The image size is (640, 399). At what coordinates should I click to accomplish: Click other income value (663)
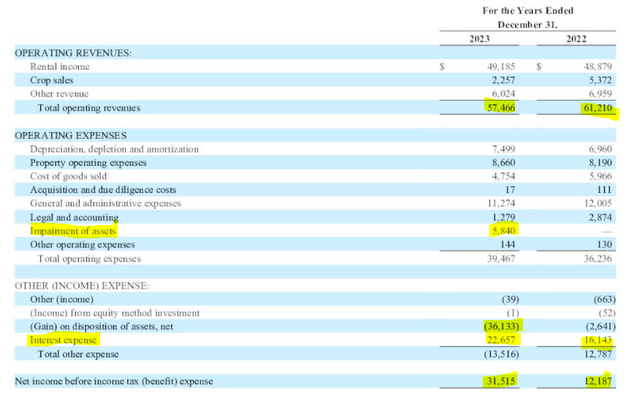604,299
